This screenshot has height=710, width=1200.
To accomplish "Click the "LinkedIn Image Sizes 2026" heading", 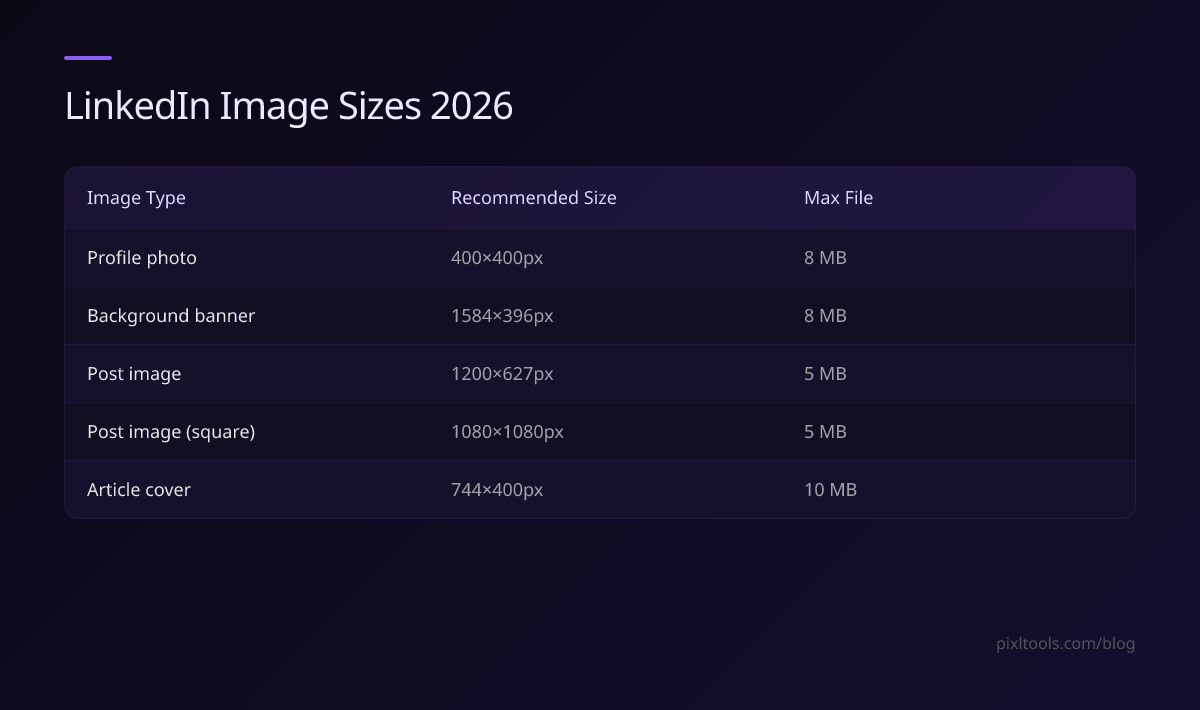I will 289,106.
